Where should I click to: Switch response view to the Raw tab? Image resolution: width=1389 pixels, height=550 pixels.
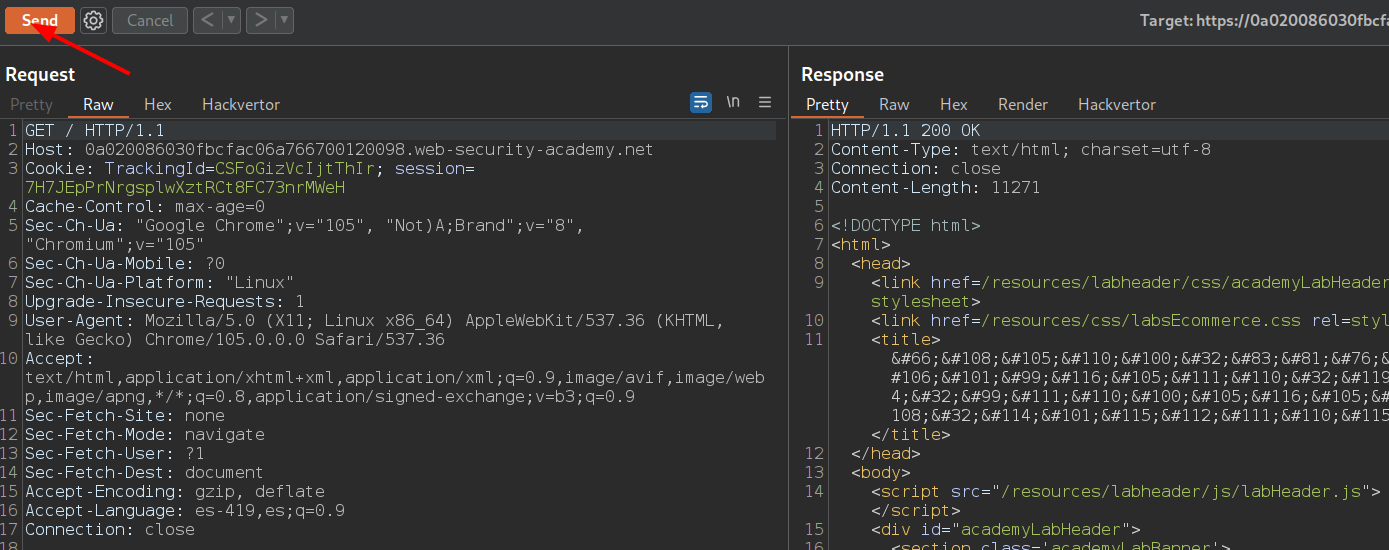(x=894, y=104)
